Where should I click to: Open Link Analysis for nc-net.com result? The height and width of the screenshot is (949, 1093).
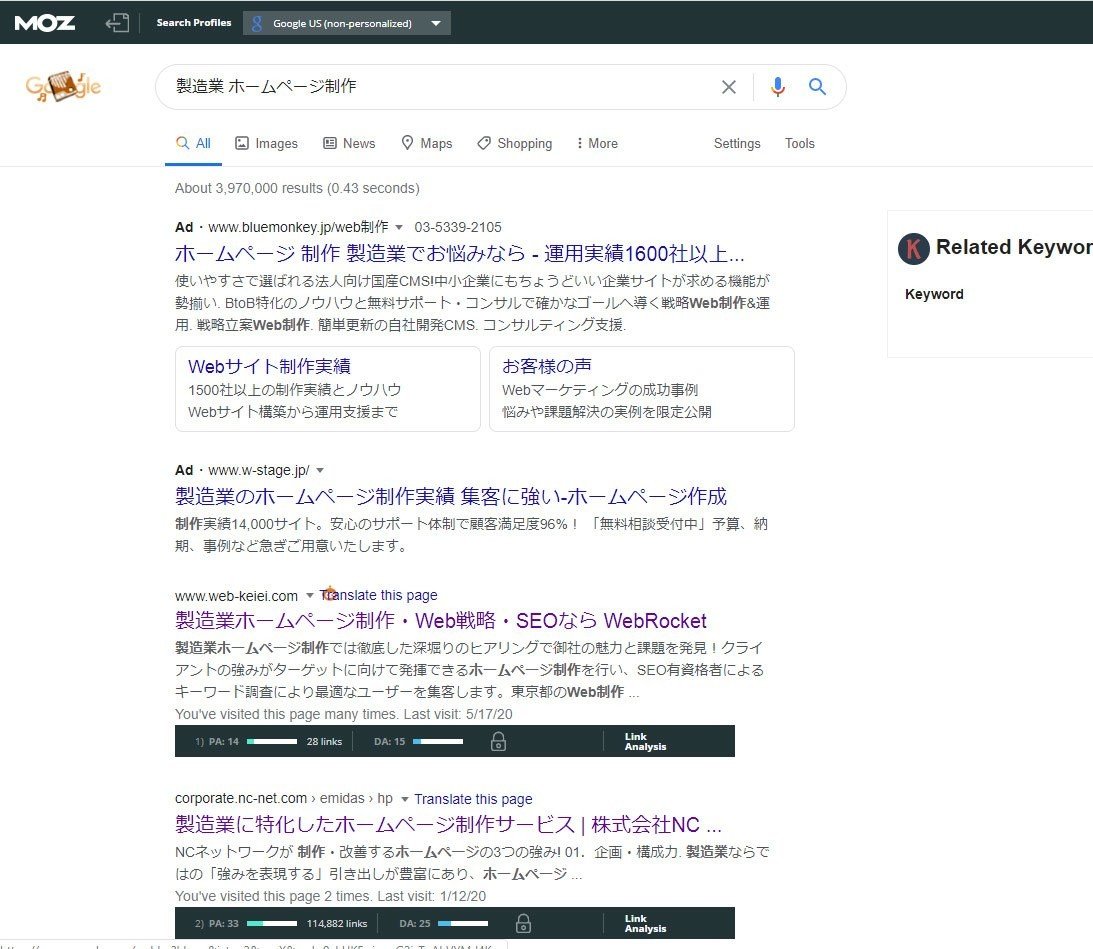tap(645, 923)
